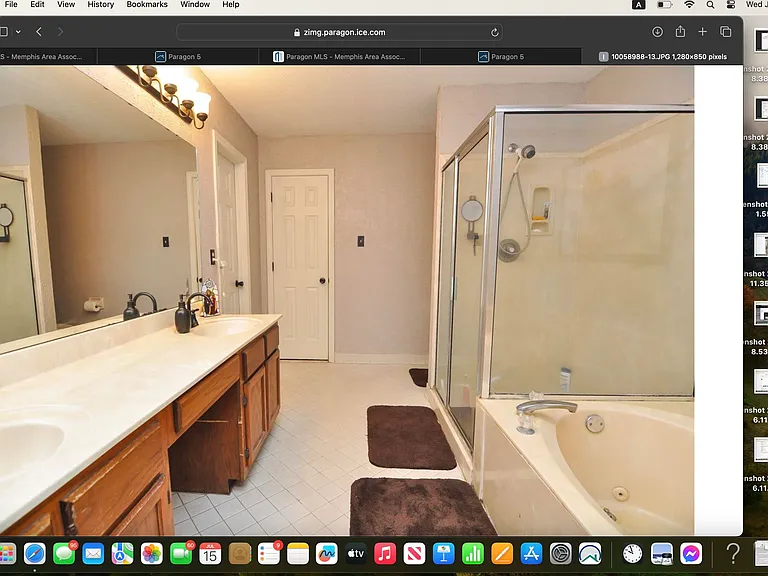Show the tab overview grid
768x576 pixels.
[x=725, y=32]
